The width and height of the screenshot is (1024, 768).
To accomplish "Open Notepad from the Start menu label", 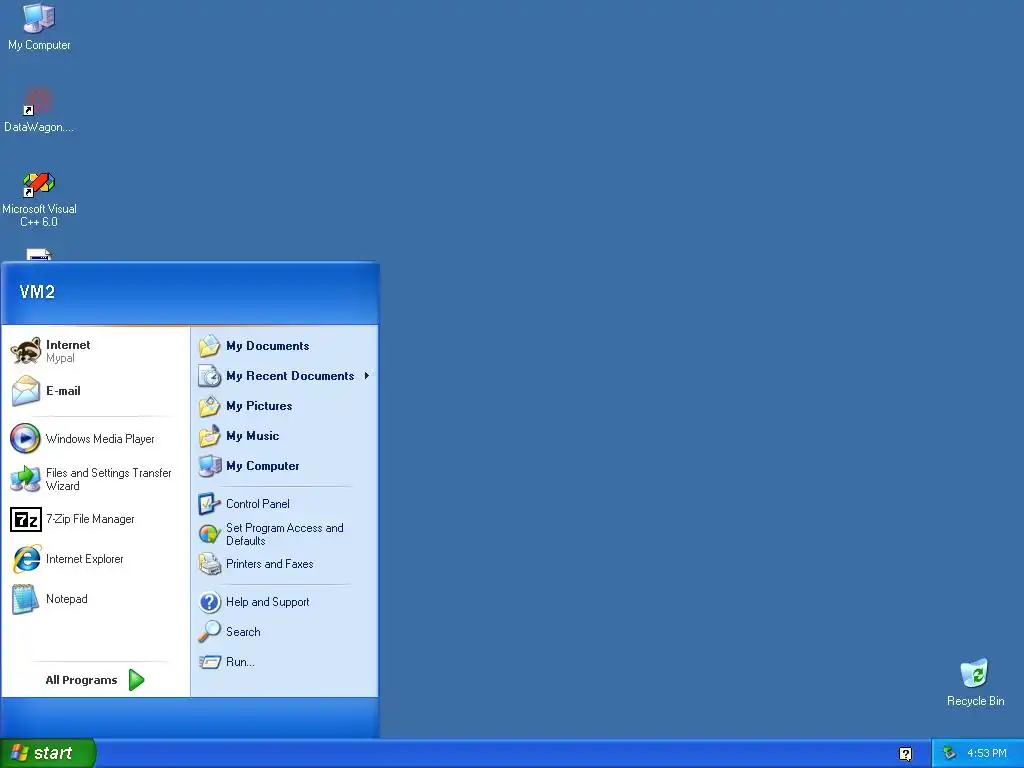I will pyautogui.click(x=67, y=599).
